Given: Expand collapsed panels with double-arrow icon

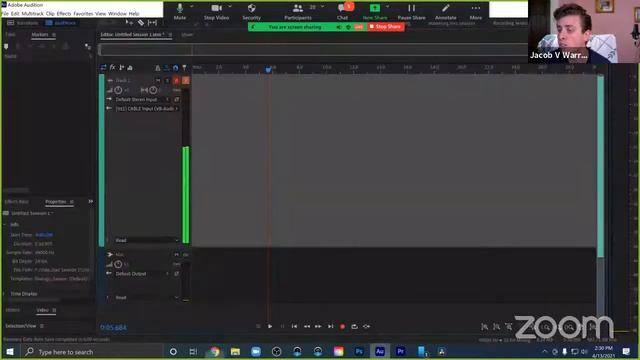Looking at the screenshot, I should [x=91, y=202].
